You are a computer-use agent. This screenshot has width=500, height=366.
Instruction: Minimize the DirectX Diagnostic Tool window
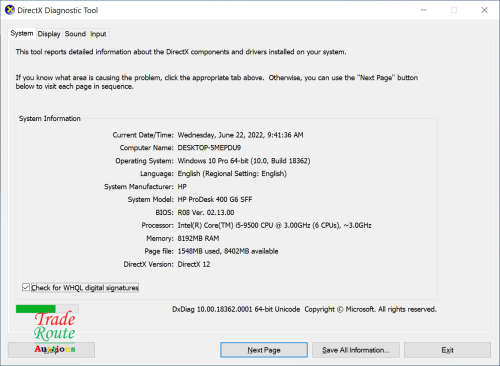(424, 10)
